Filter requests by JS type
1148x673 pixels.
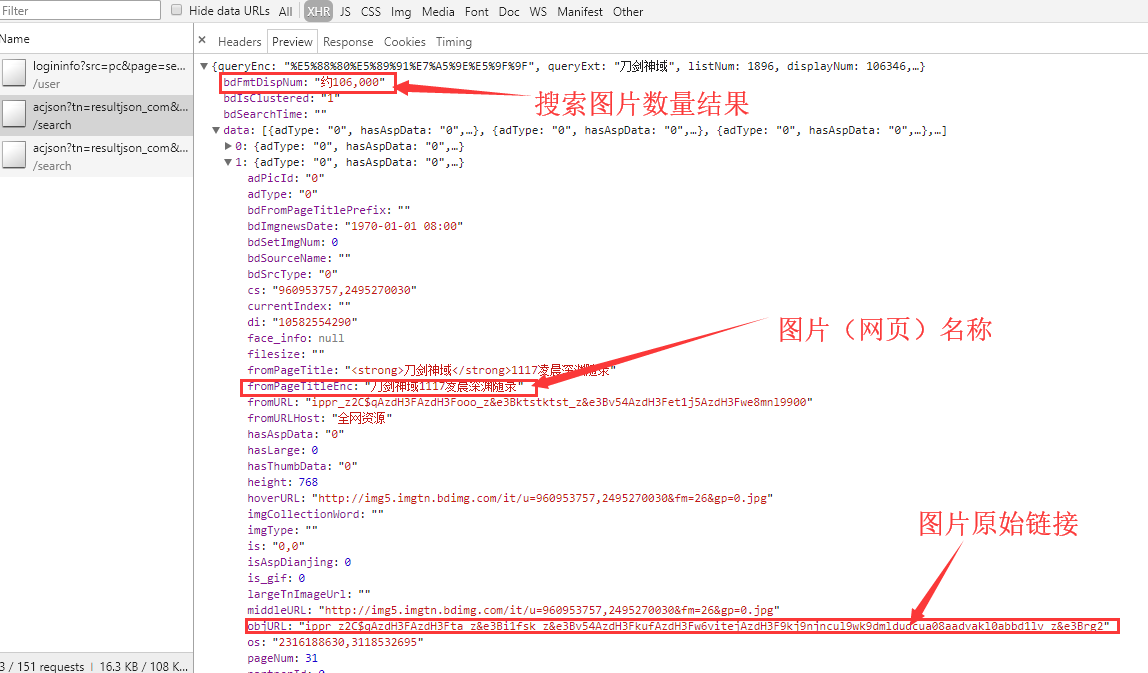[344, 11]
